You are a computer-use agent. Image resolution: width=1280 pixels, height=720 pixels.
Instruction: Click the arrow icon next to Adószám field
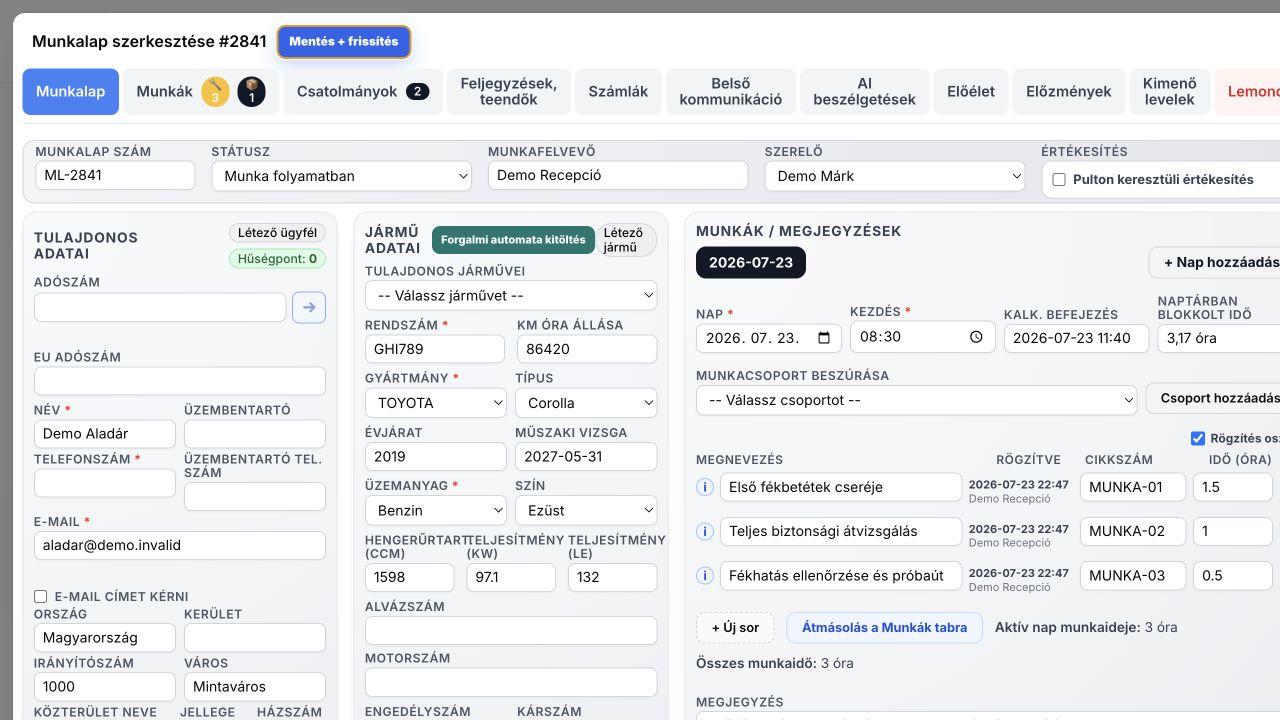[x=309, y=307]
